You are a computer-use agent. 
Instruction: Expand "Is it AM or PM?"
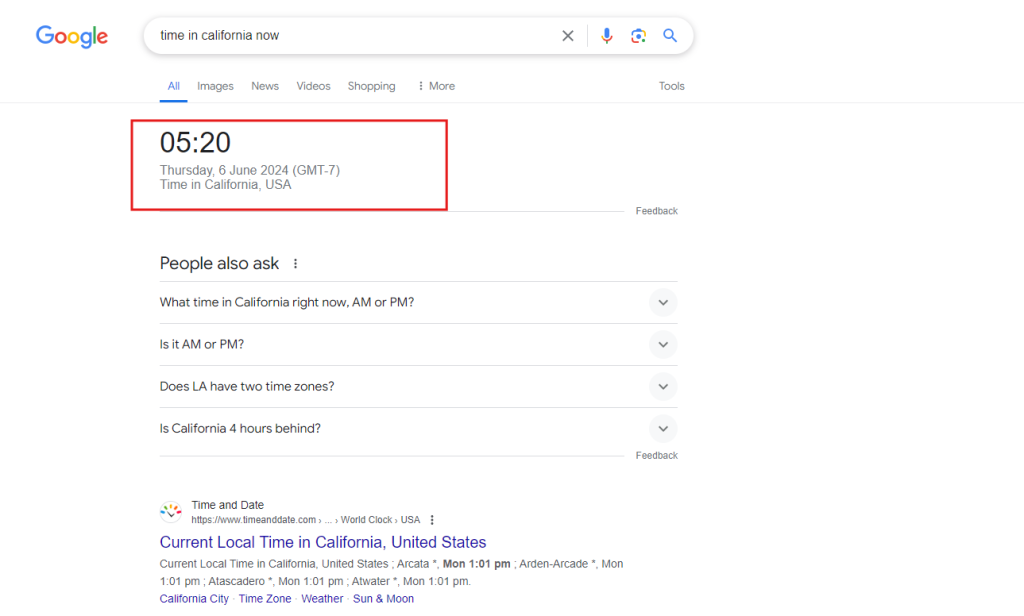(662, 344)
